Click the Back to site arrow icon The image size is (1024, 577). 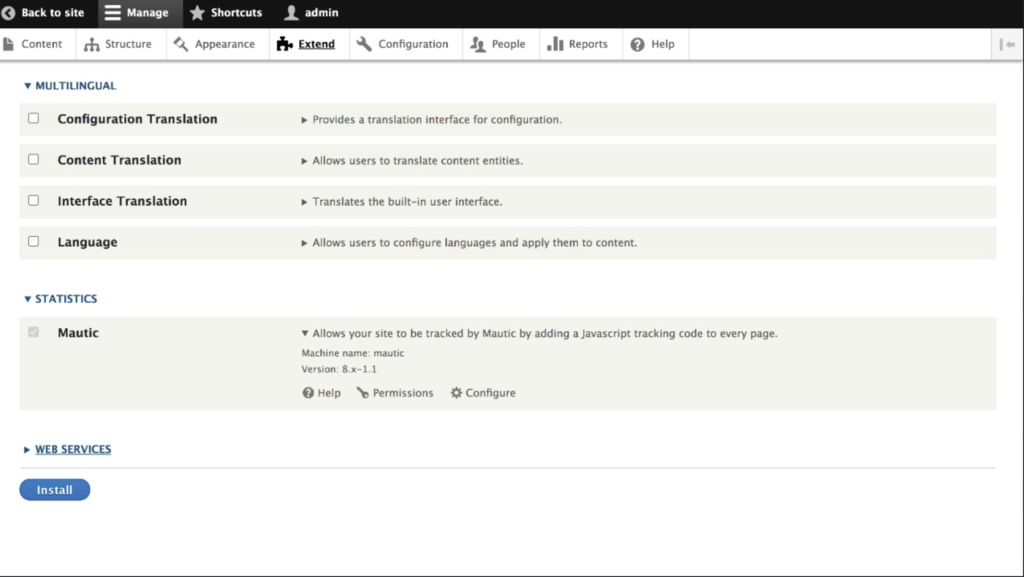8,12
